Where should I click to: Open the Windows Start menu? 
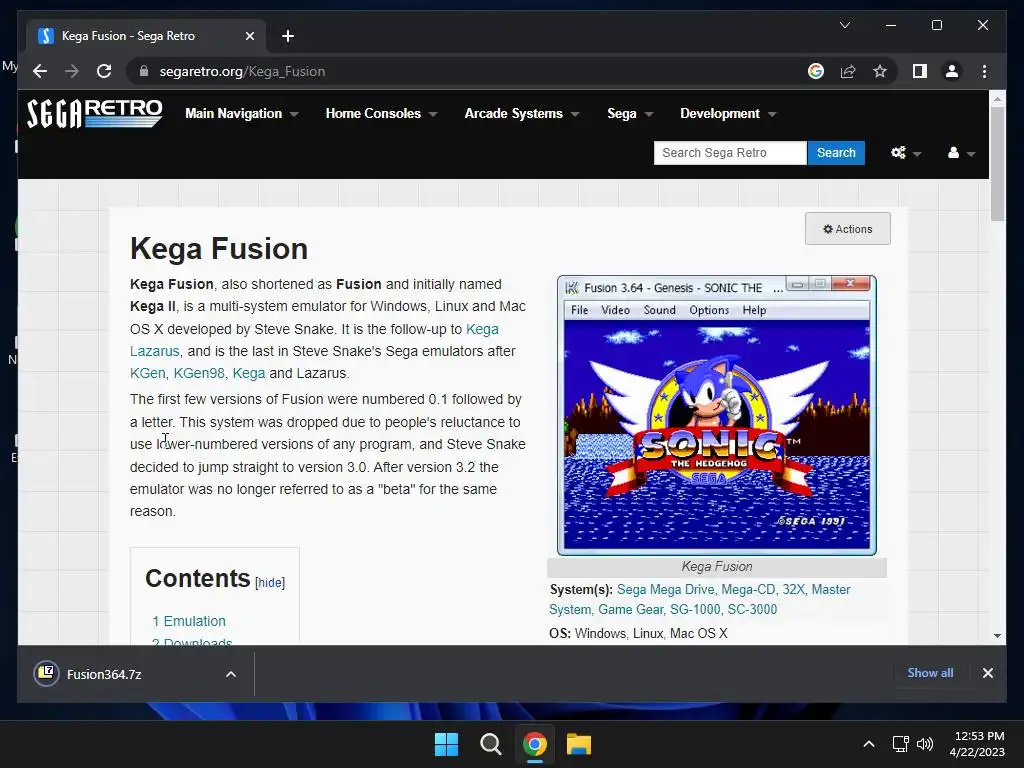(447, 744)
